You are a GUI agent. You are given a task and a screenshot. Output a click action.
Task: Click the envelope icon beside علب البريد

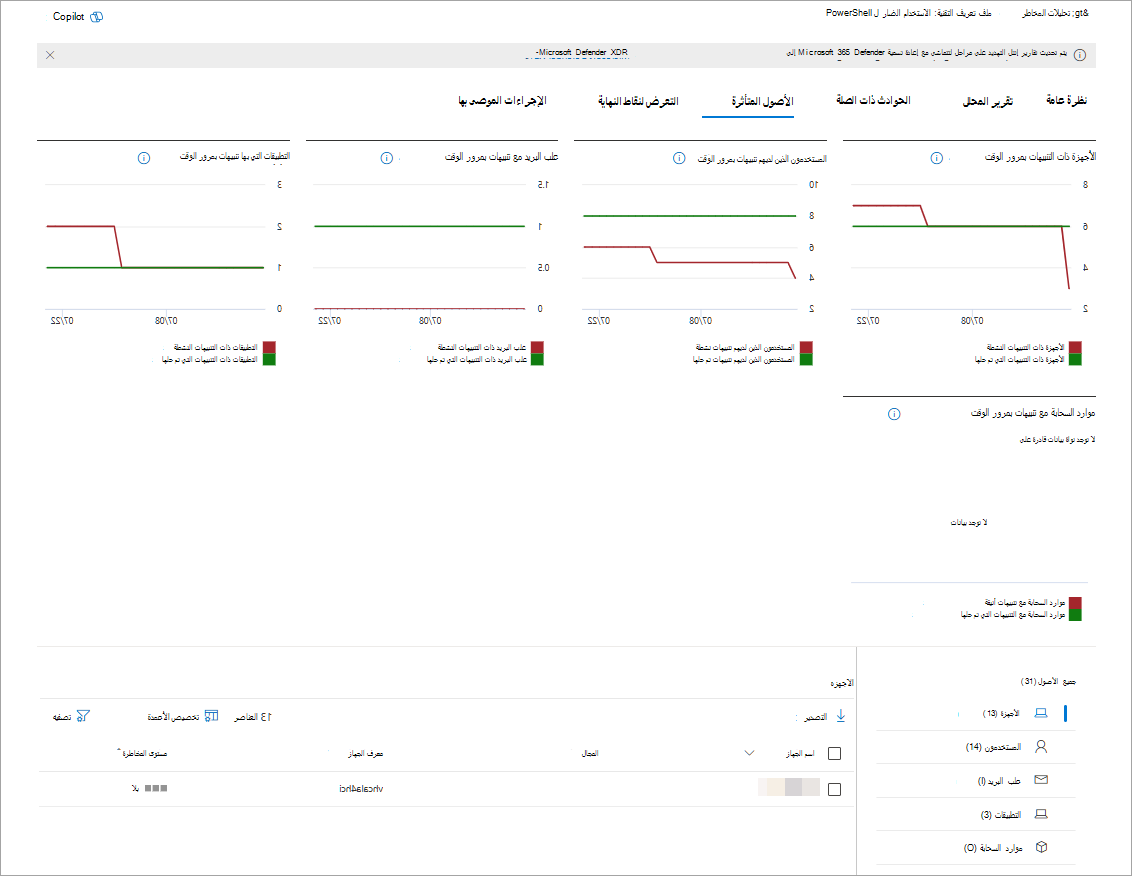click(x=1040, y=779)
